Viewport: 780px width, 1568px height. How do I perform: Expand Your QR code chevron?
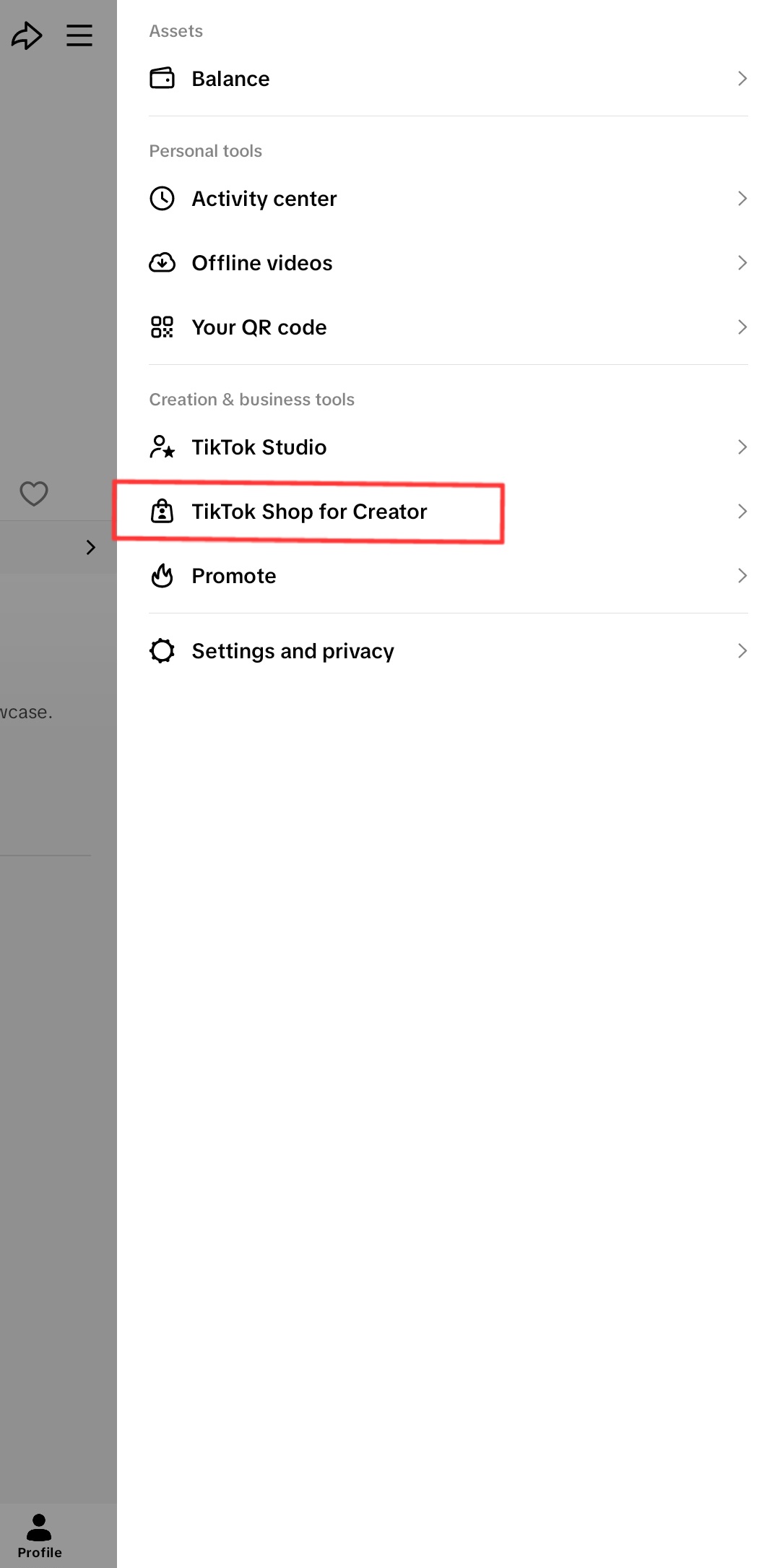pyautogui.click(x=742, y=327)
